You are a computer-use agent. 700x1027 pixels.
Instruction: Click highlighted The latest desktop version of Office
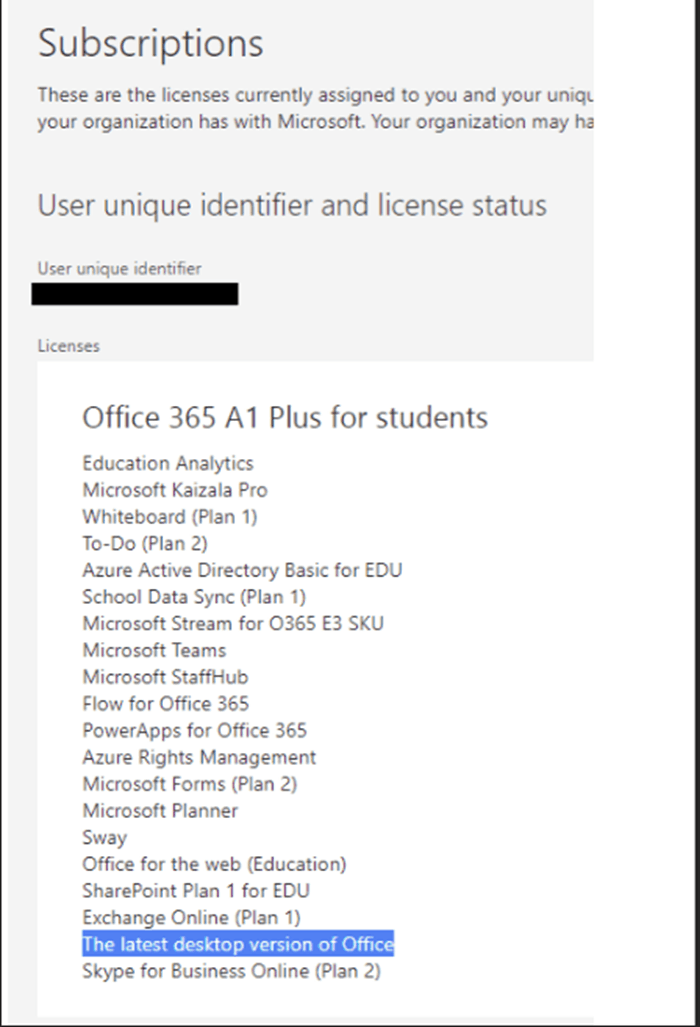[238, 944]
